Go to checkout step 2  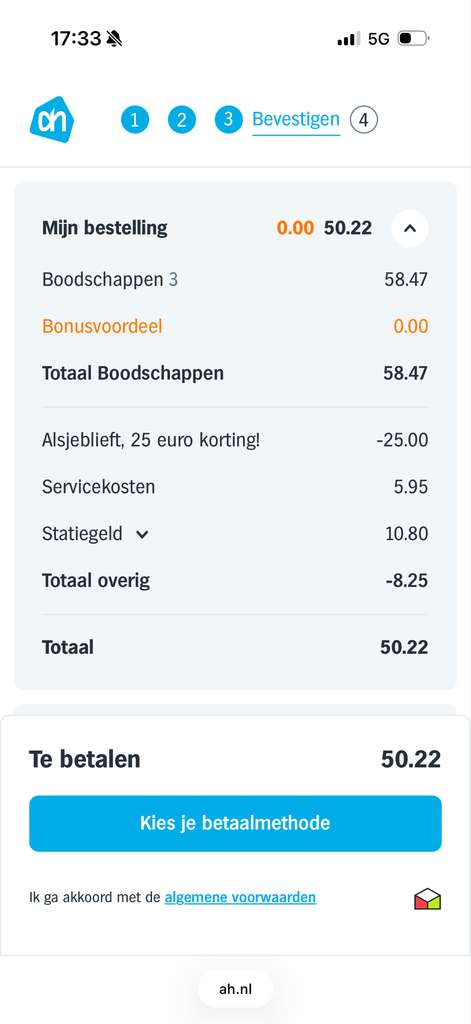point(182,120)
